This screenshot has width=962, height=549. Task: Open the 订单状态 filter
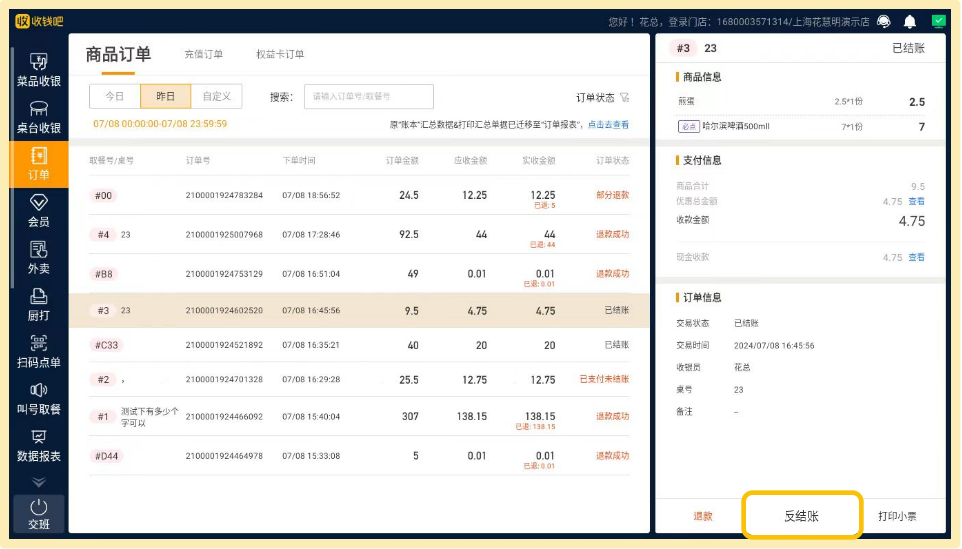(602, 98)
